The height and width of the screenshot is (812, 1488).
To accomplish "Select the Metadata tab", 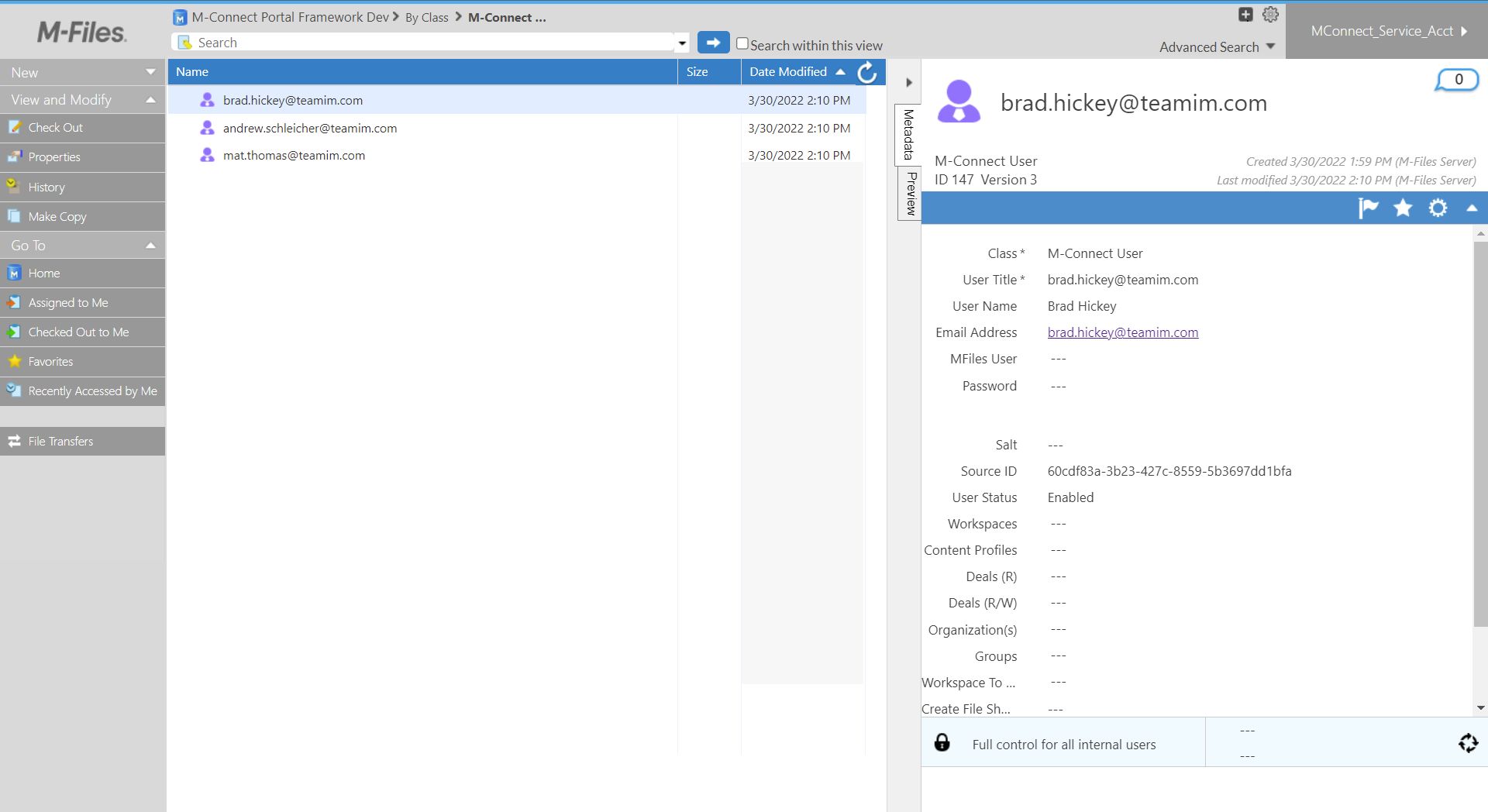I will [x=909, y=135].
